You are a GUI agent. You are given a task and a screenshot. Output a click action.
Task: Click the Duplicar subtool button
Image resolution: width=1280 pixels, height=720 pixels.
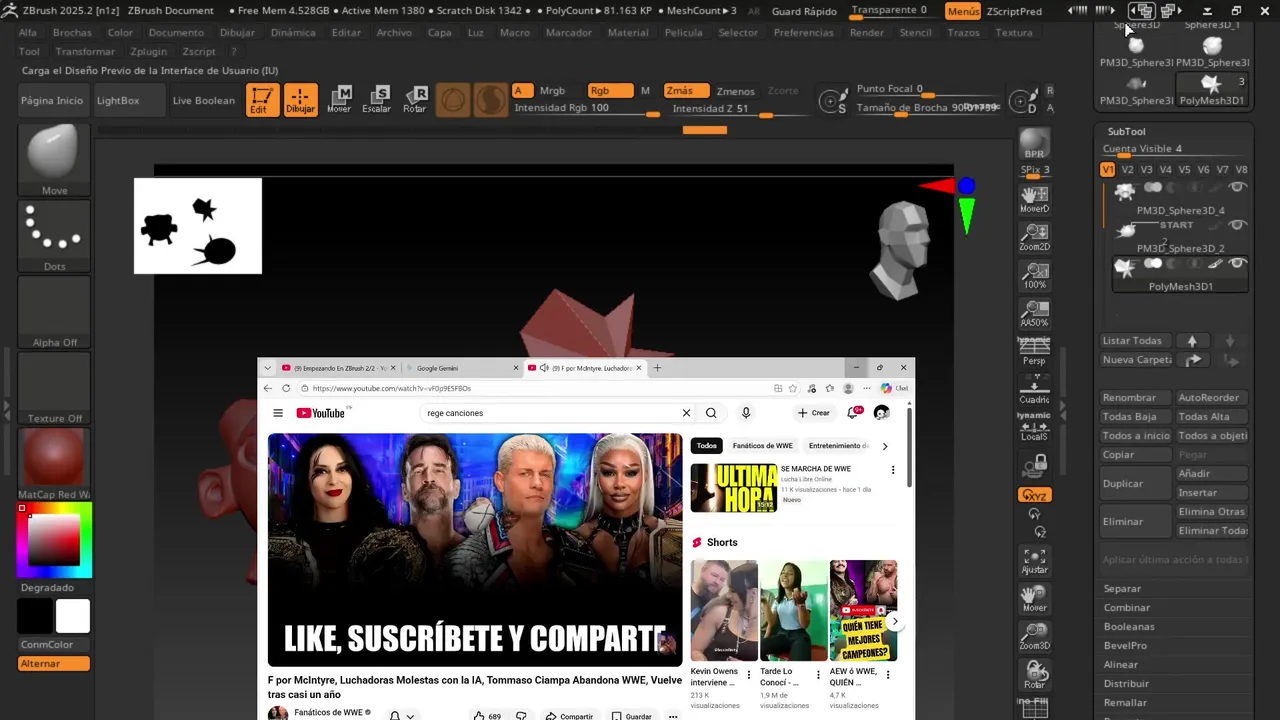tap(1136, 484)
